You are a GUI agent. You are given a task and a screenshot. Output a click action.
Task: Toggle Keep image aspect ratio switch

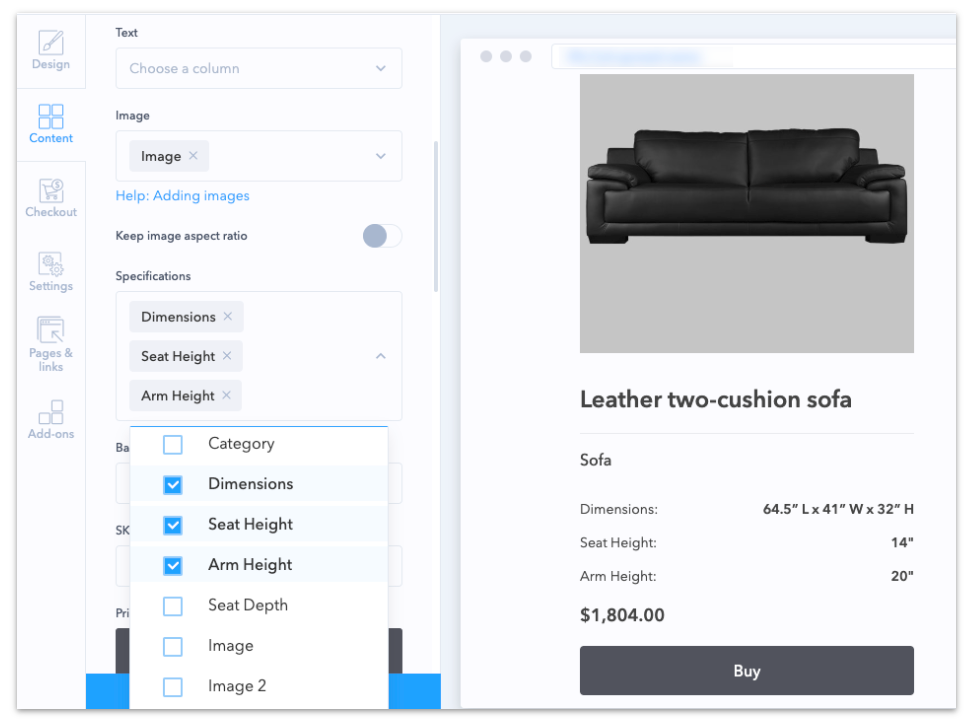click(x=381, y=236)
